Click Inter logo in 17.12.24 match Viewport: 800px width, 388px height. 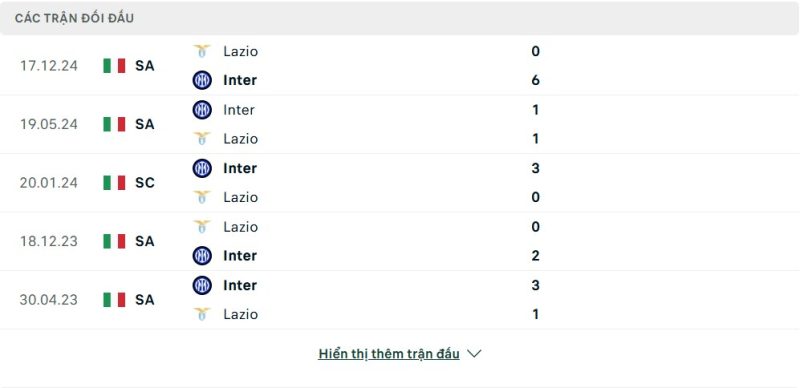pos(202,80)
